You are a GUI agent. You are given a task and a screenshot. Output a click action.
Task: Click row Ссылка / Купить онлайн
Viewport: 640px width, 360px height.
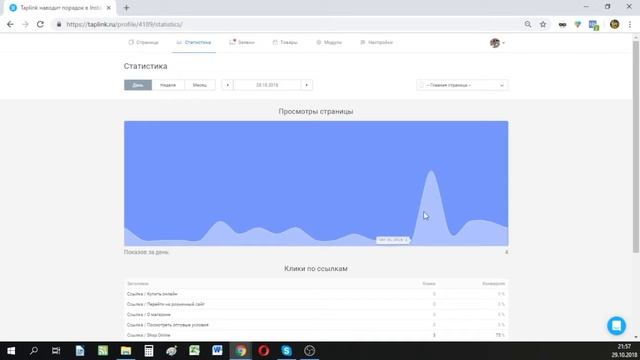(x=316, y=294)
